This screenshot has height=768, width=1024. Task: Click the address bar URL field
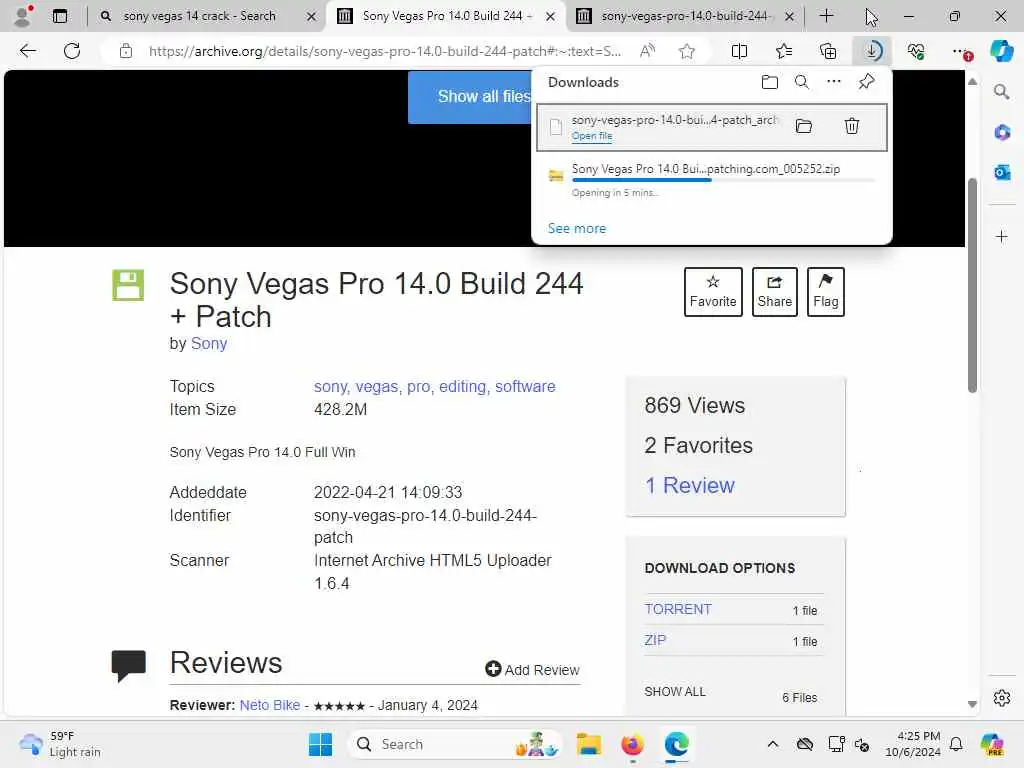pos(385,51)
